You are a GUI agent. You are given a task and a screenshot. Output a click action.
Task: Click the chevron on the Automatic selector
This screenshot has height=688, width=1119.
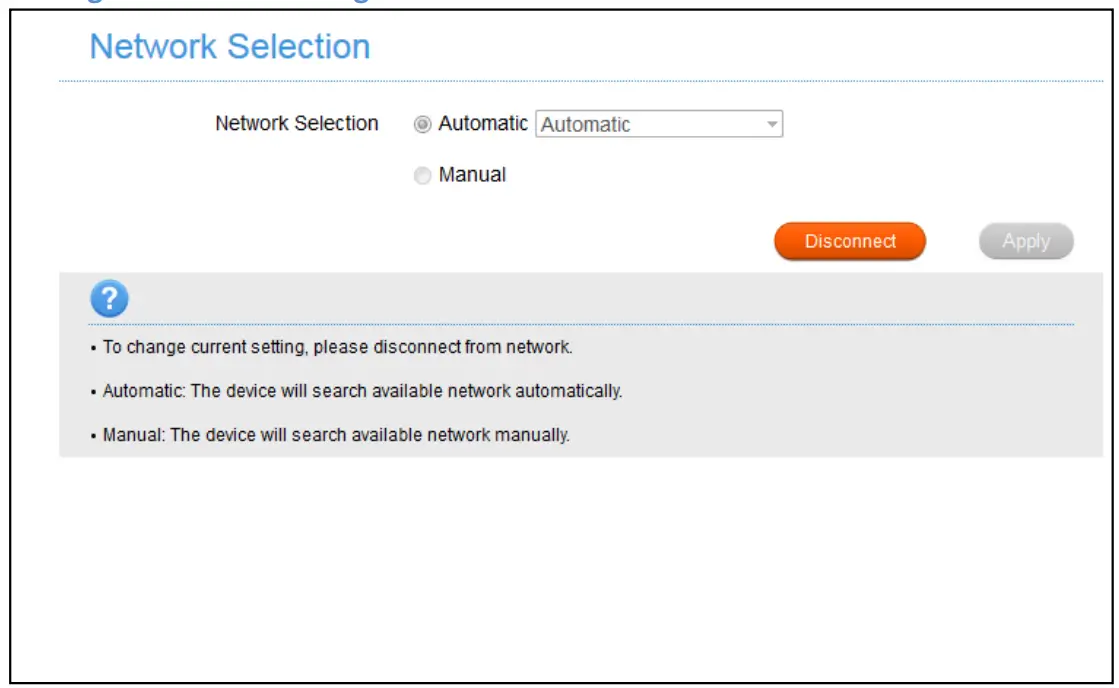(x=772, y=123)
